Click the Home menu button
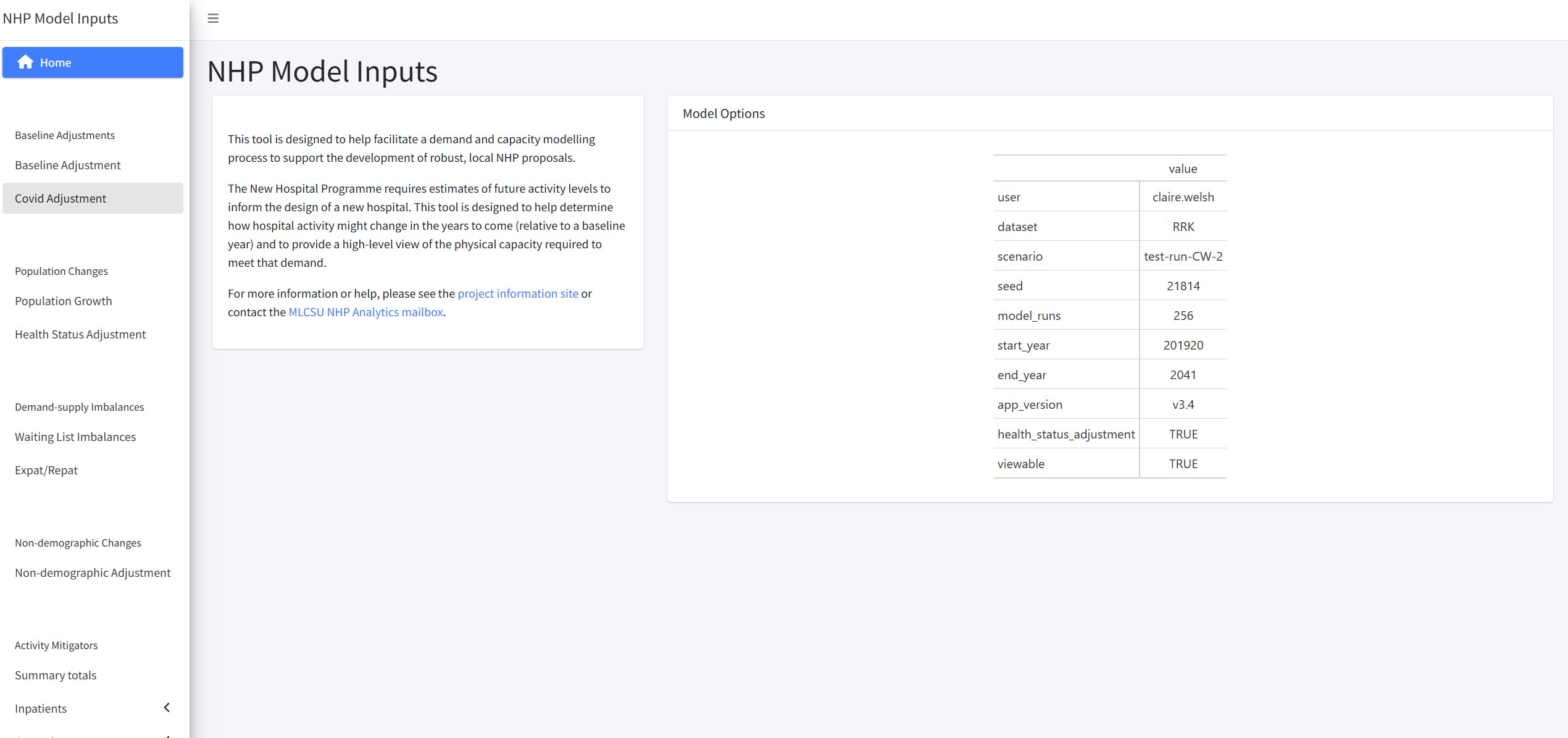This screenshot has width=1568, height=738. (93, 62)
